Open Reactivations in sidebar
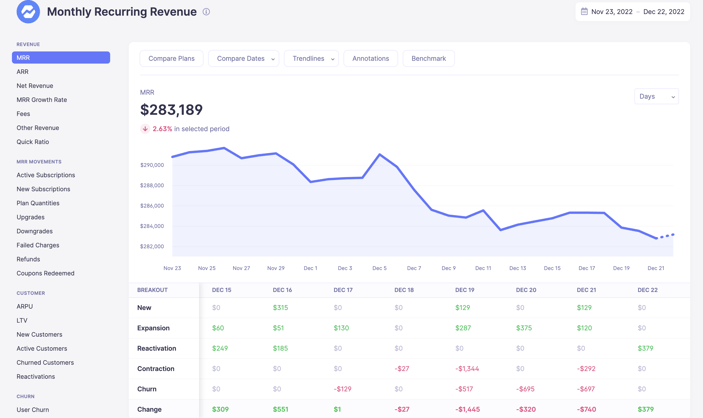 36,377
